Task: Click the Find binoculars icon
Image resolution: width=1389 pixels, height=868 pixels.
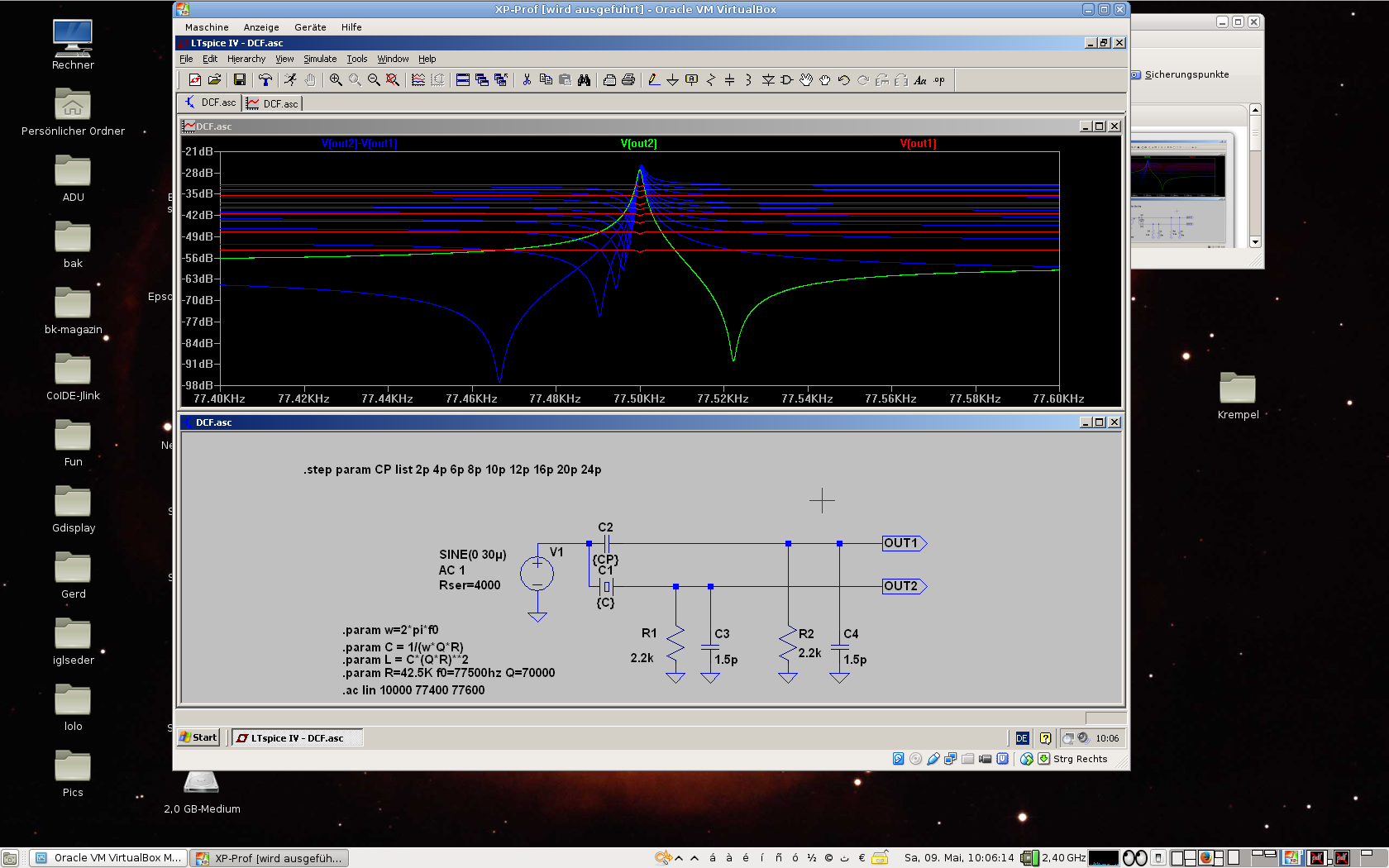Action: [584, 80]
